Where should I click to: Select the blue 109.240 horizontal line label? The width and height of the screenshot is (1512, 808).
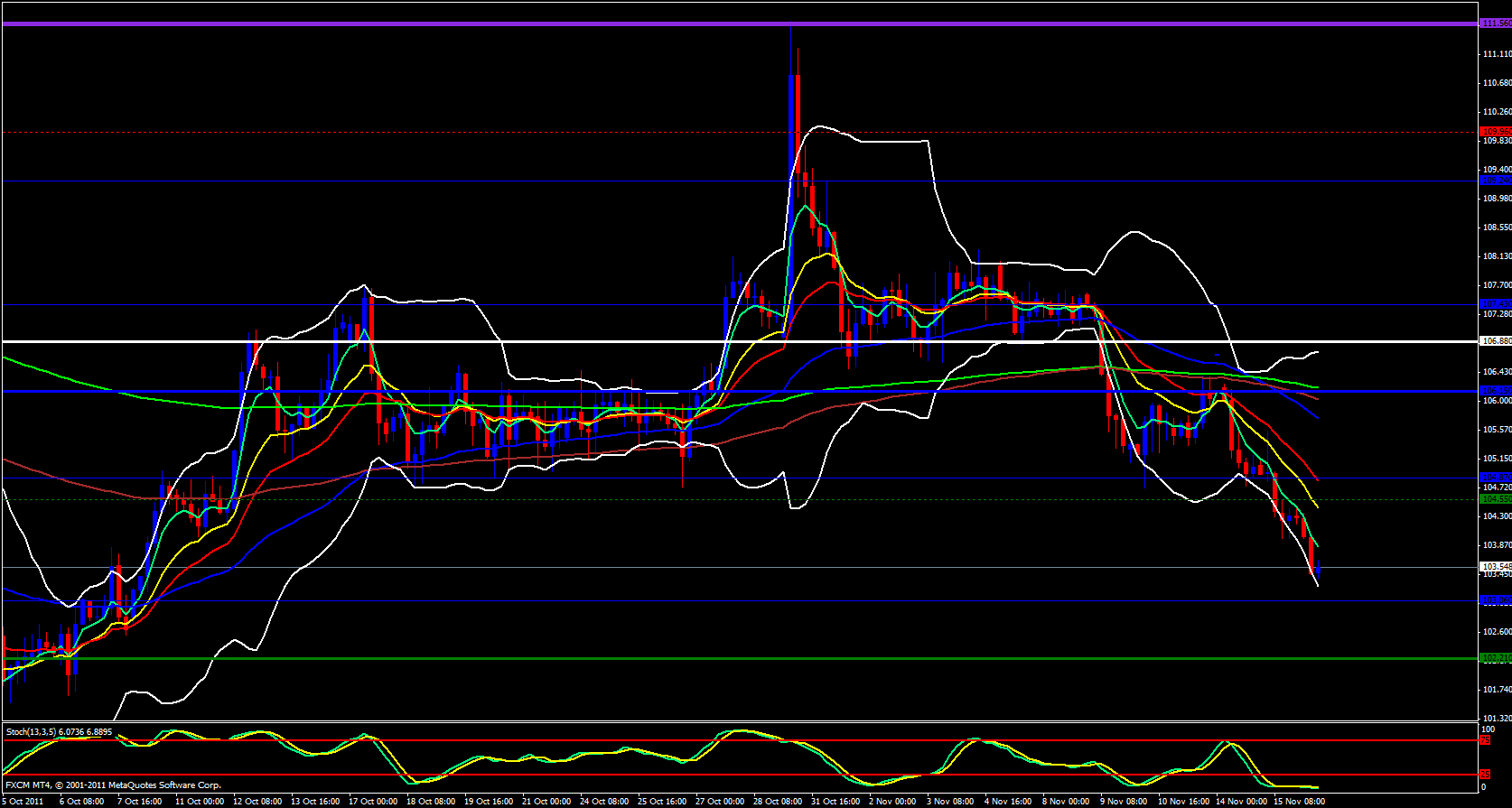(1496, 181)
